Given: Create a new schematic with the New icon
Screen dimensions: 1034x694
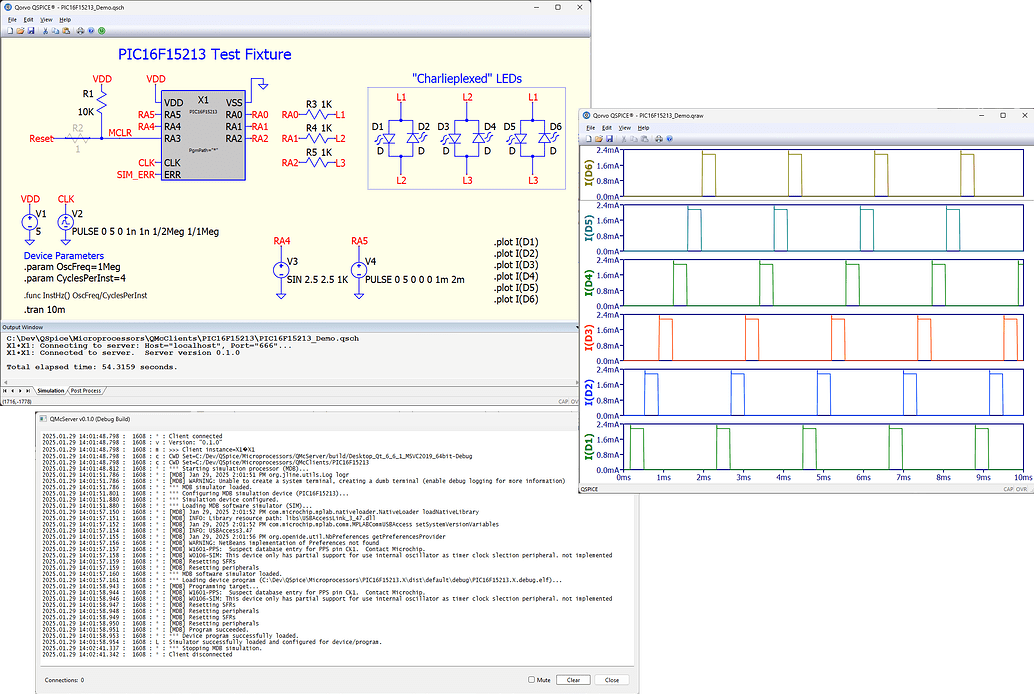Looking at the screenshot, I should point(10,31).
